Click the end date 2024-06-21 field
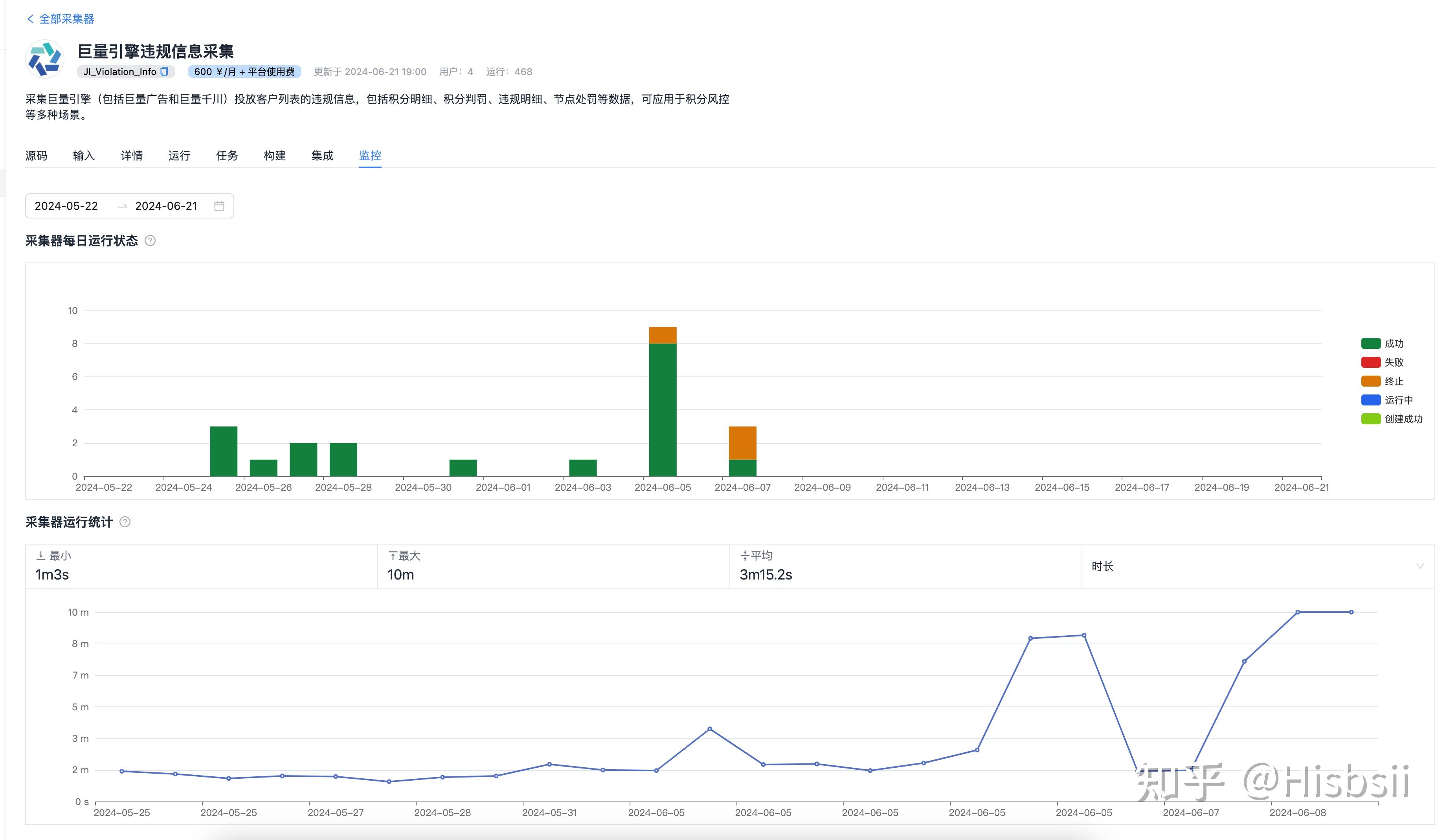 (166, 206)
